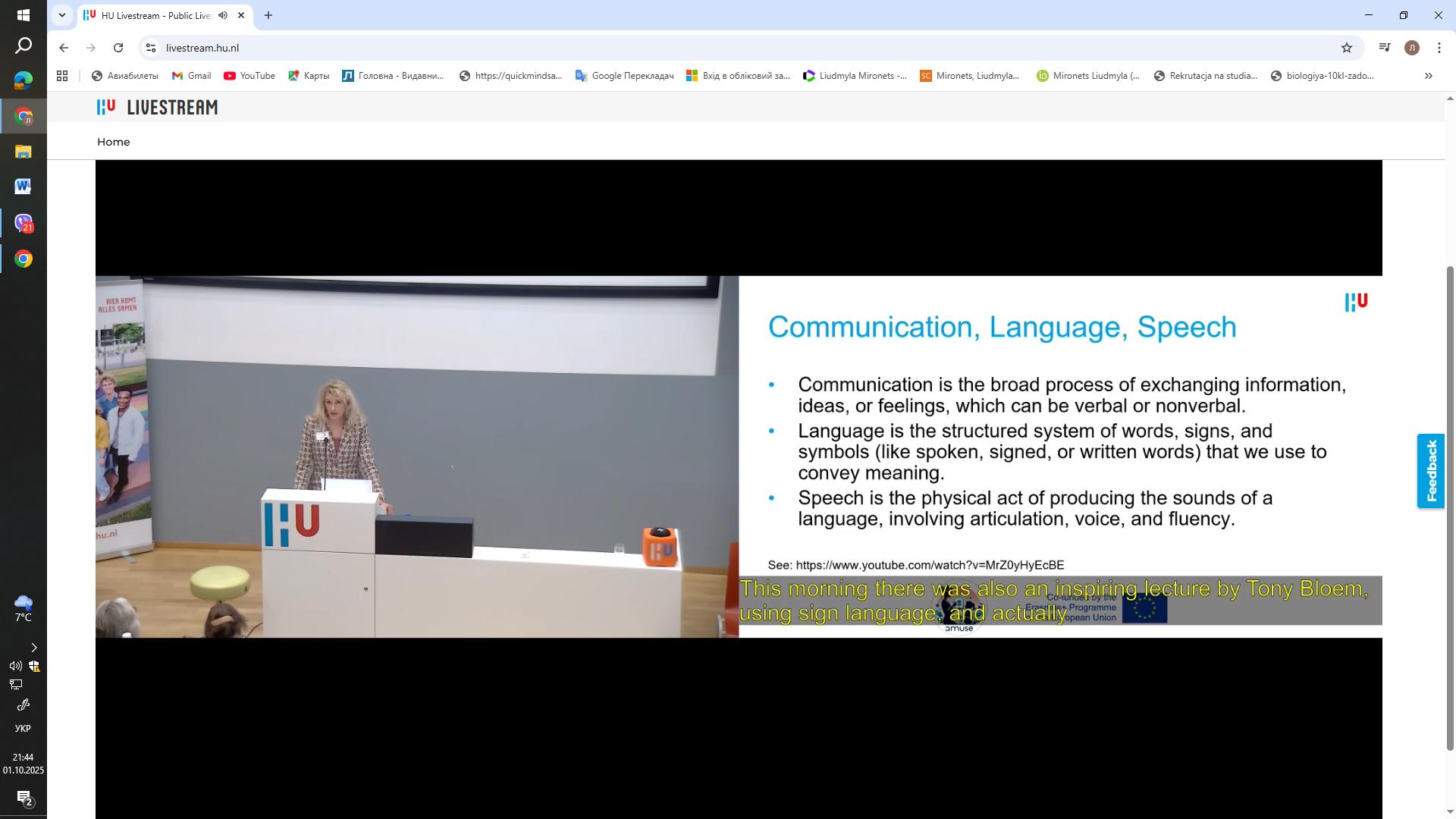The width and height of the screenshot is (1456, 819).
Task: Open File Explorer from the taskbar
Action: tap(23, 152)
